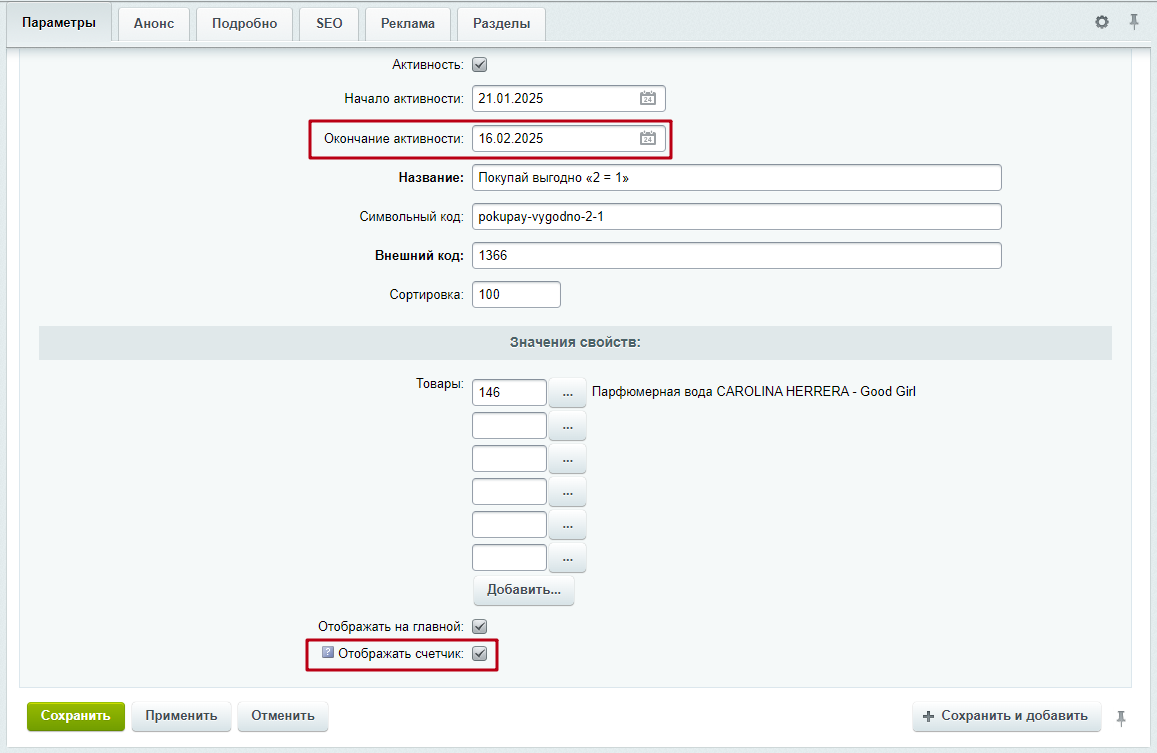The width and height of the screenshot is (1157, 753).
Task: Open the form settings gear icon
Action: coord(1102,22)
